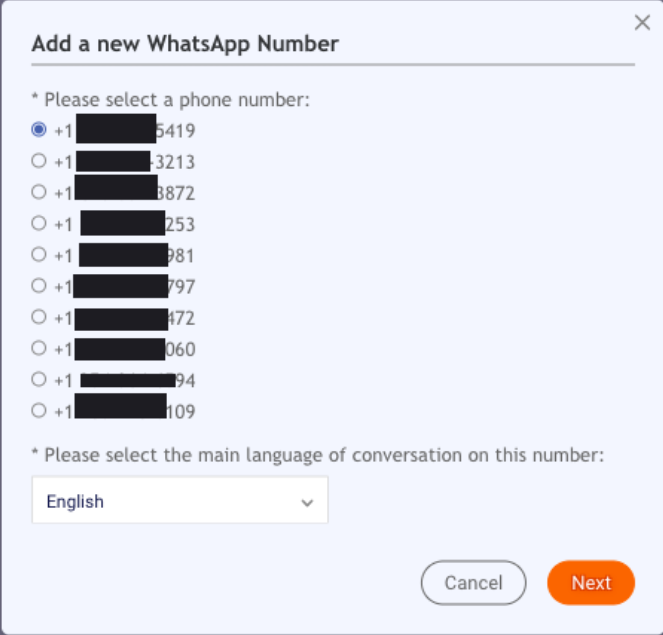The width and height of the screenshot is (663, 635).
Task: Click the orange Next button
Action: tap(591, 583)
